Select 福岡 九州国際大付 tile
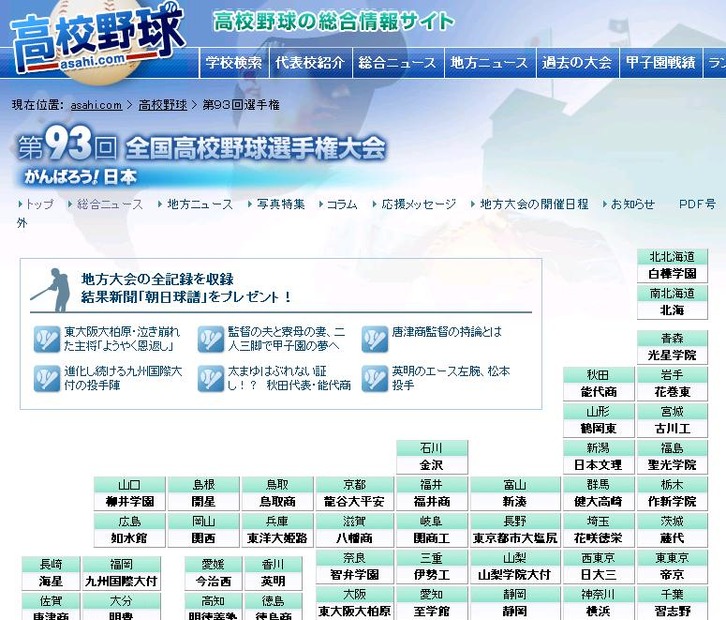726x620 pixels. point(122,573)
